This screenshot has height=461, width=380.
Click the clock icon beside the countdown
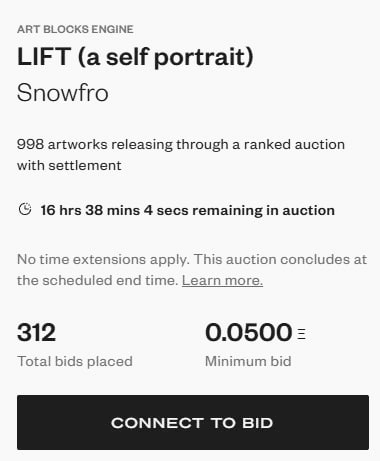(25, 210)
